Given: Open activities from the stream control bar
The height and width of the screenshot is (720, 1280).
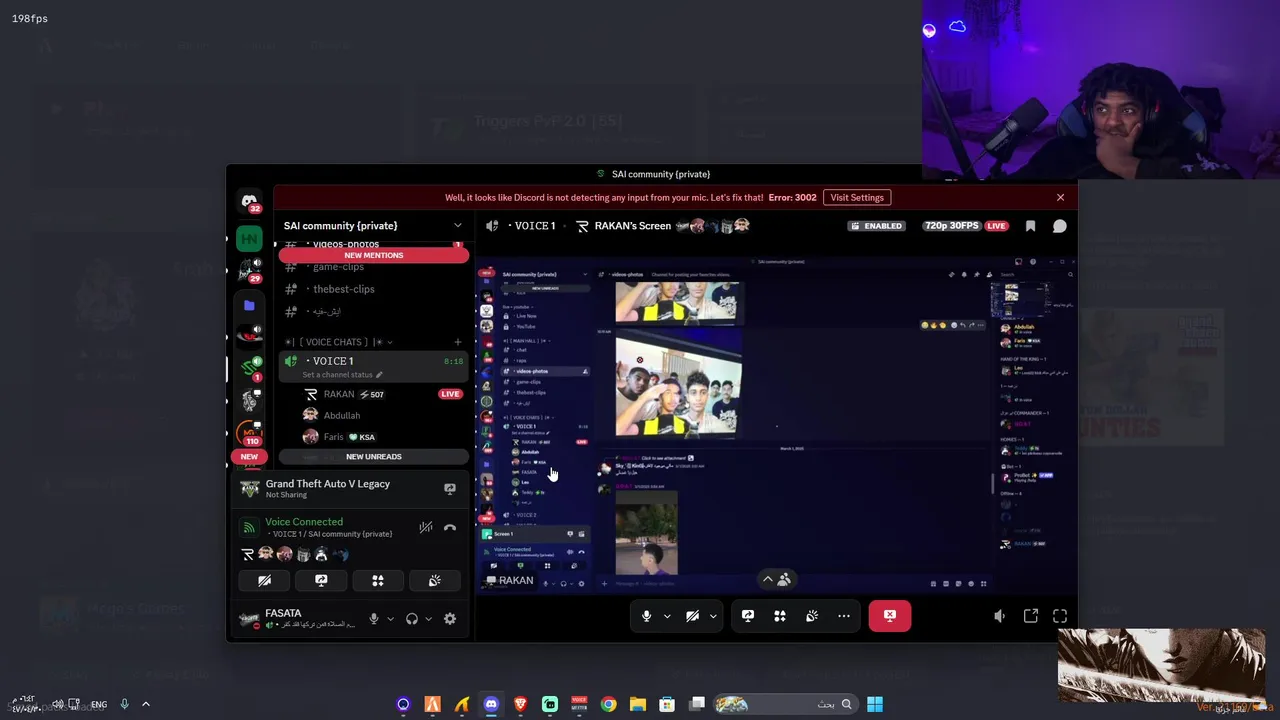Looking at the screenshot, I should pos(780,616).
